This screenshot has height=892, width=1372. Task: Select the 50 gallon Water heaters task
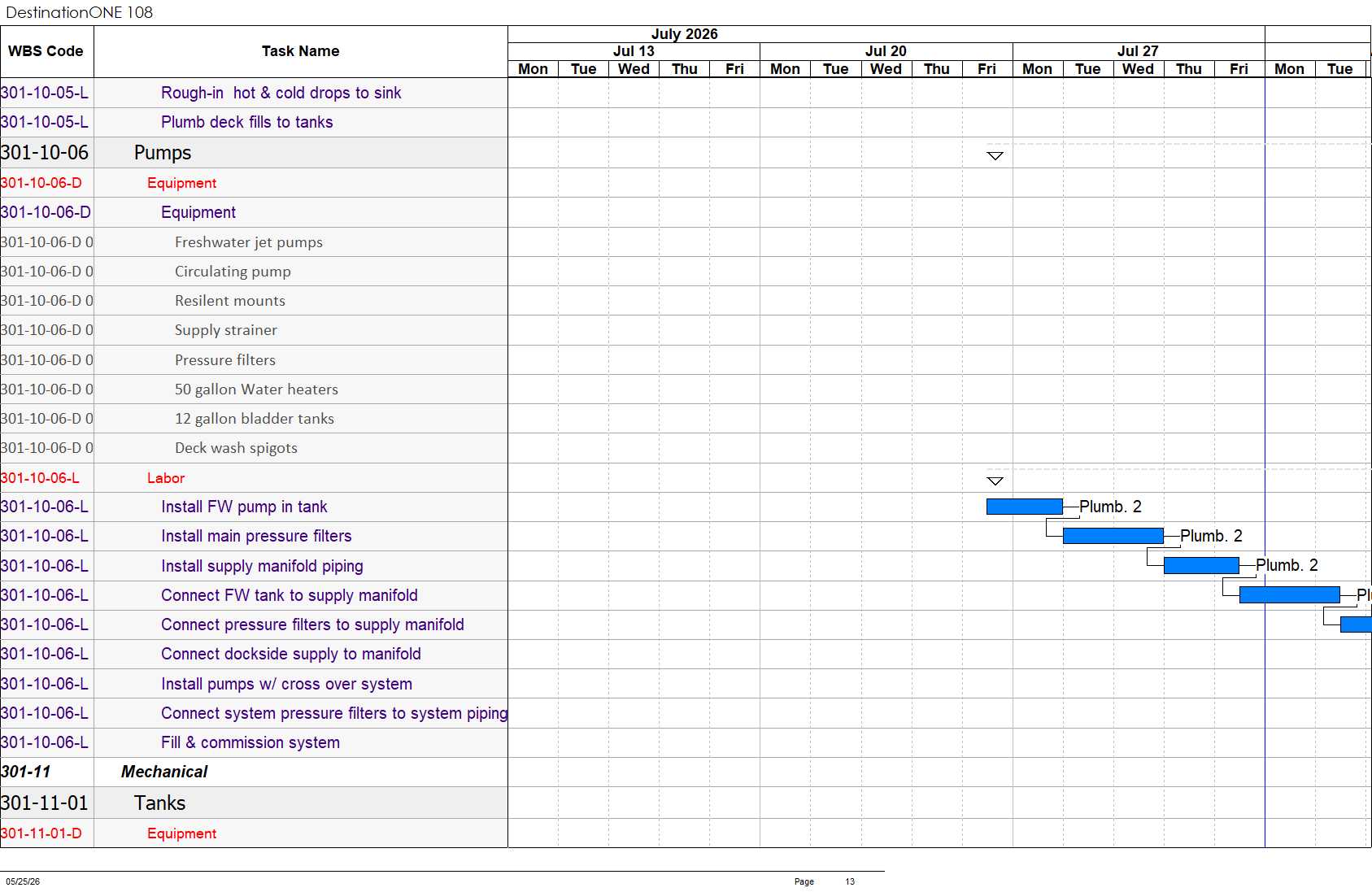tap(256, 389)
